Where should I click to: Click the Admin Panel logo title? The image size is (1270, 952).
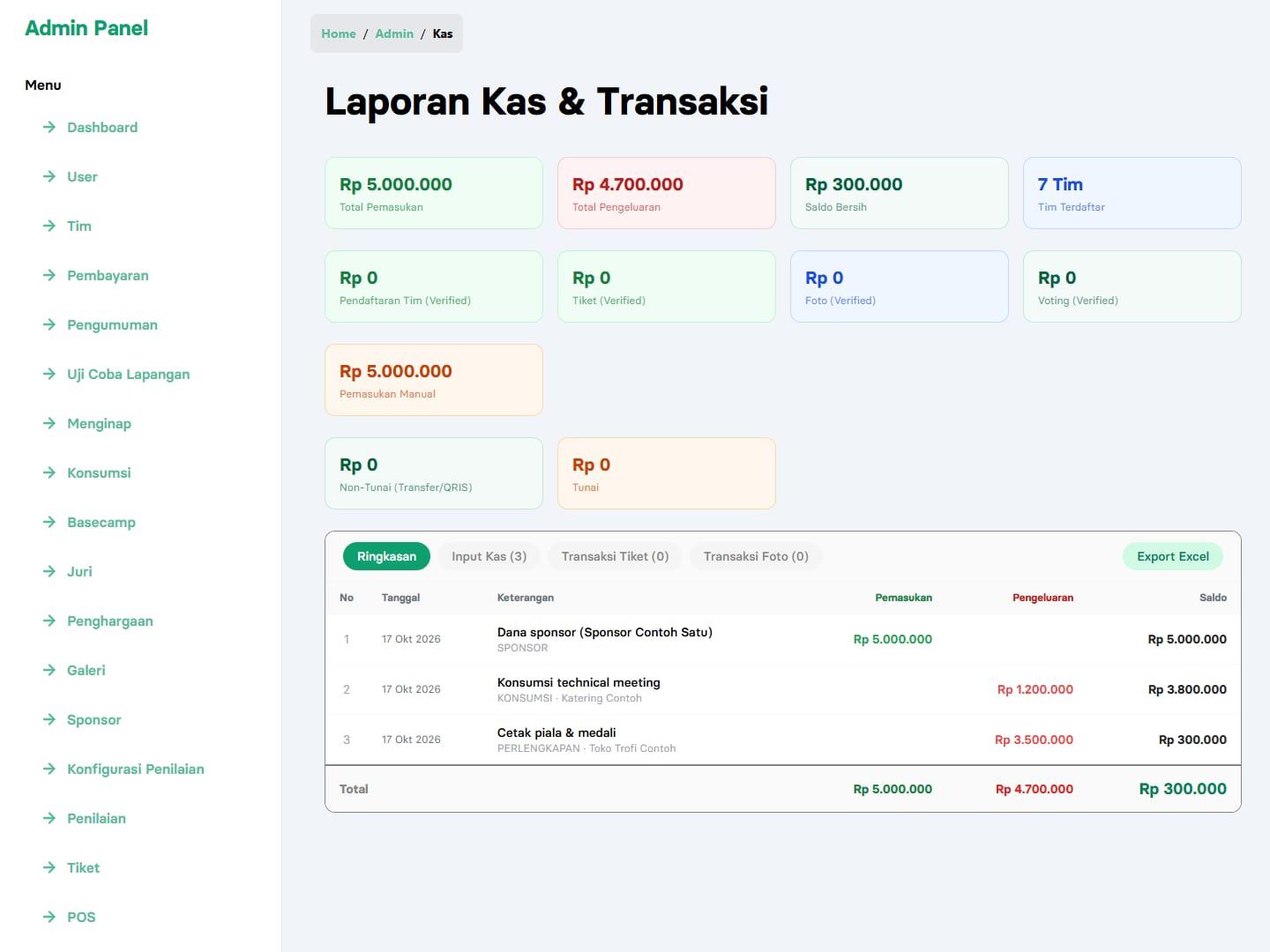tap(86, 28)
